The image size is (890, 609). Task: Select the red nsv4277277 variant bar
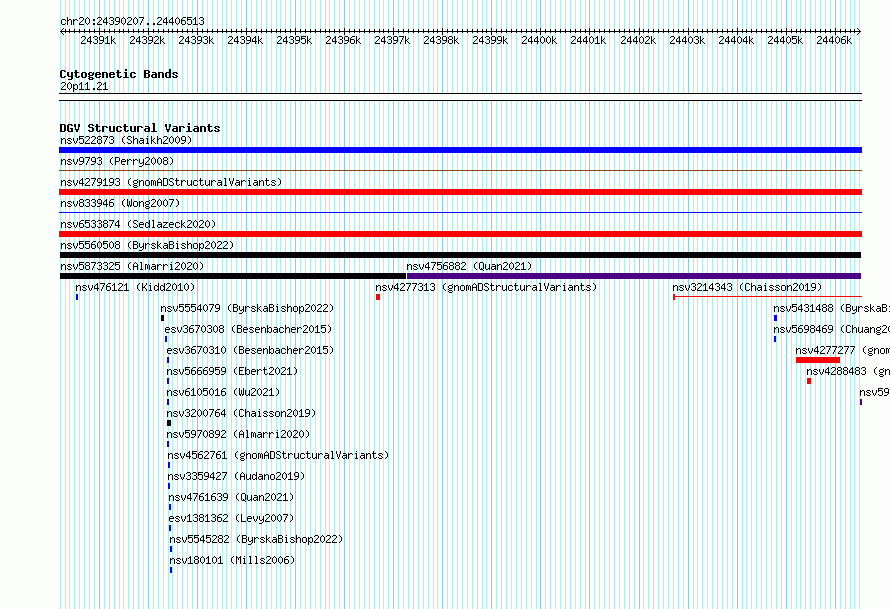[818, 360]
